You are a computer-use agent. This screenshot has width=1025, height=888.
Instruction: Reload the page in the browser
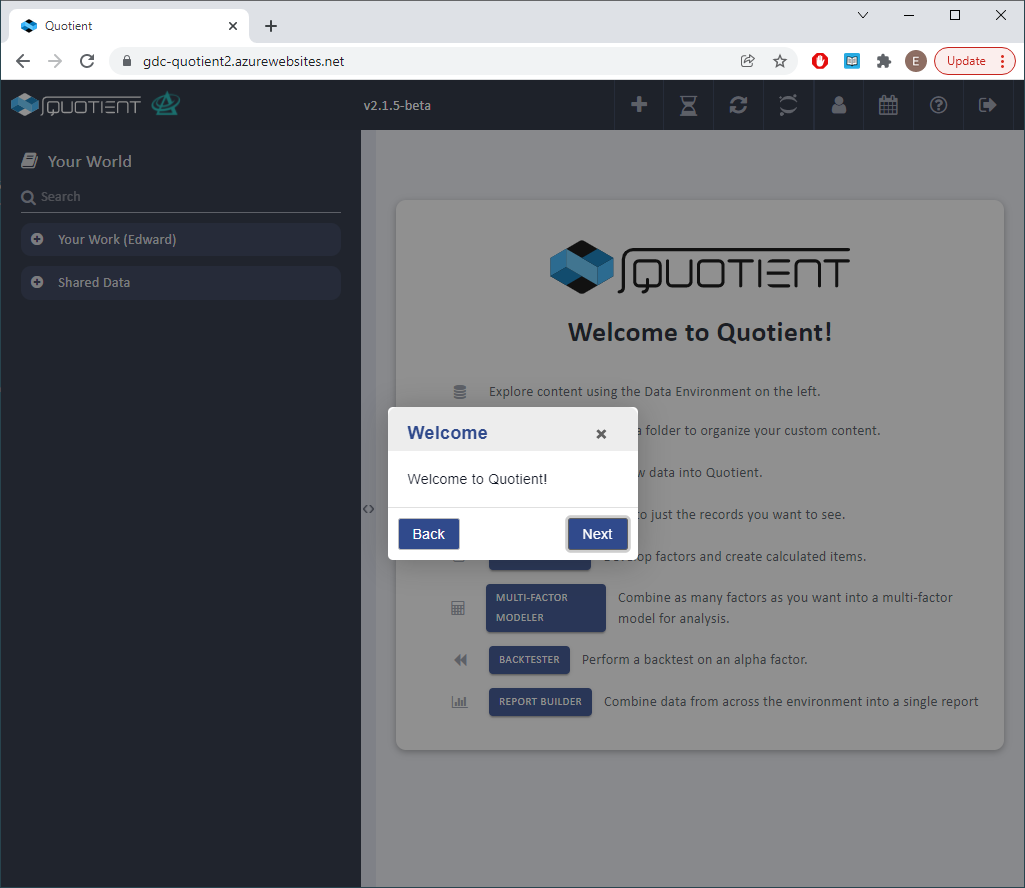(x=87, y=61)
